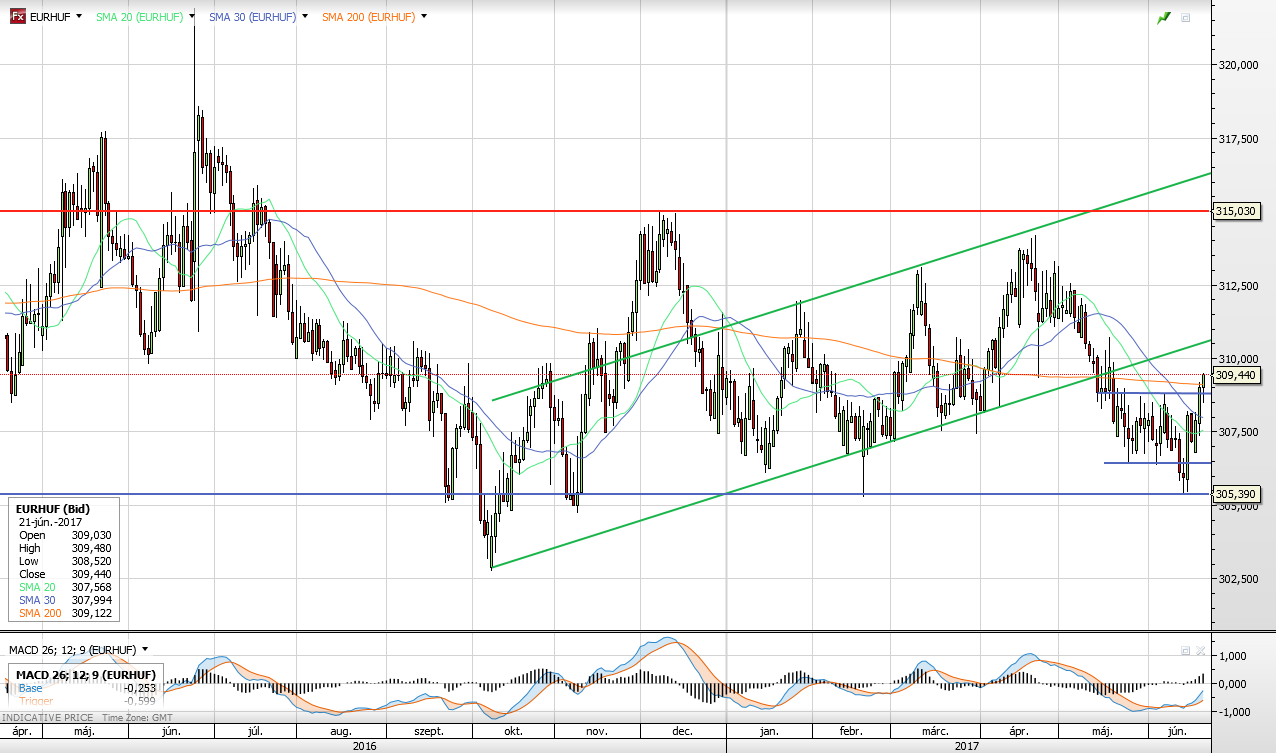Click the 312,500 price axis label
The height and width of the screenshot is (753, 1276).
[x=1237, y=285]
